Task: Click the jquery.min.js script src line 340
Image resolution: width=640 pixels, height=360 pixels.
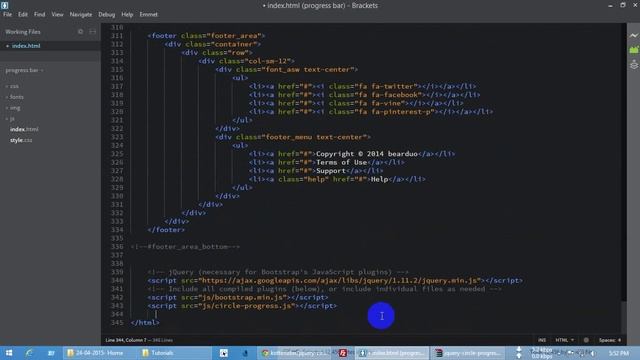Action: (335, 280)
